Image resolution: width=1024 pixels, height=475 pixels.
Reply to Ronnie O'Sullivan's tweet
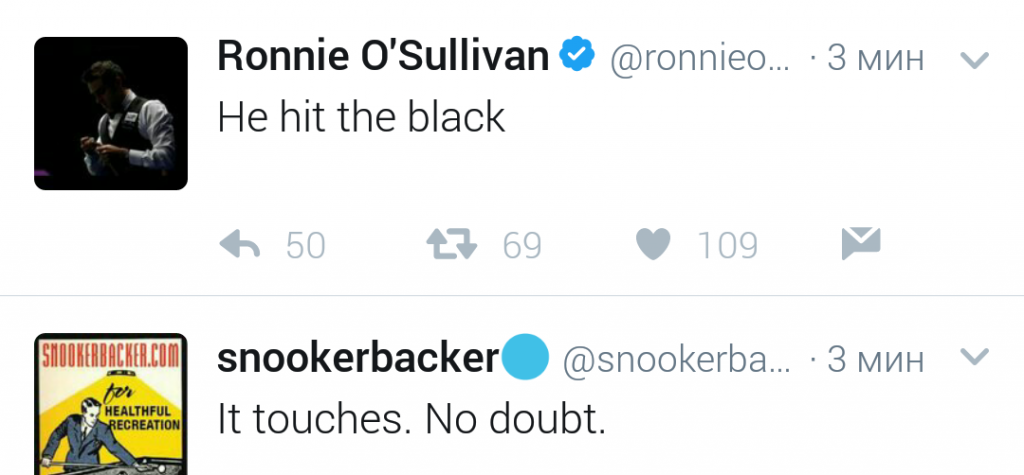tap(240, 245)
